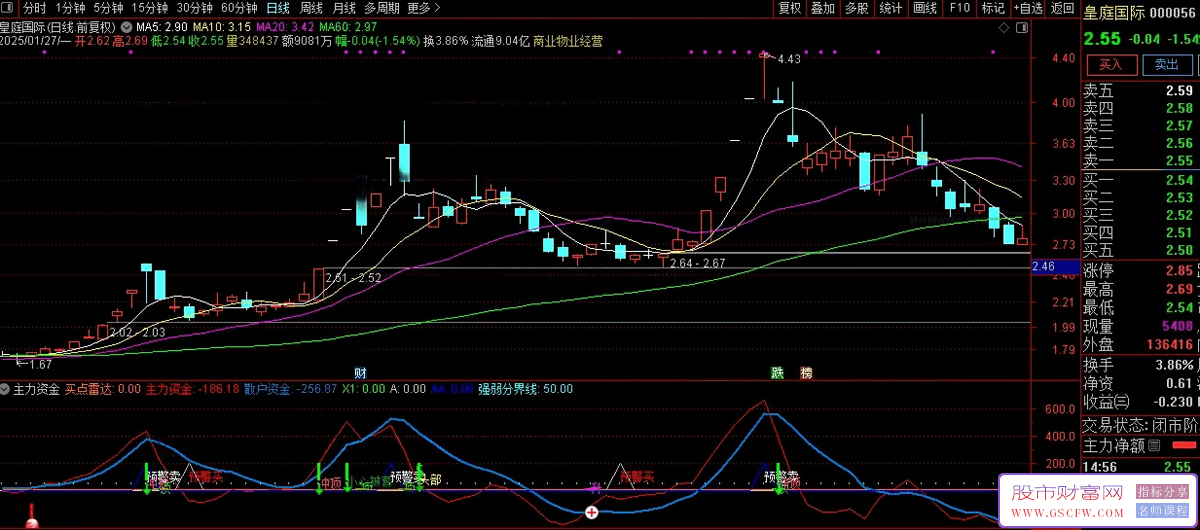Click the 4.43 high price label

pyautogui.click(x=788, y=59)
